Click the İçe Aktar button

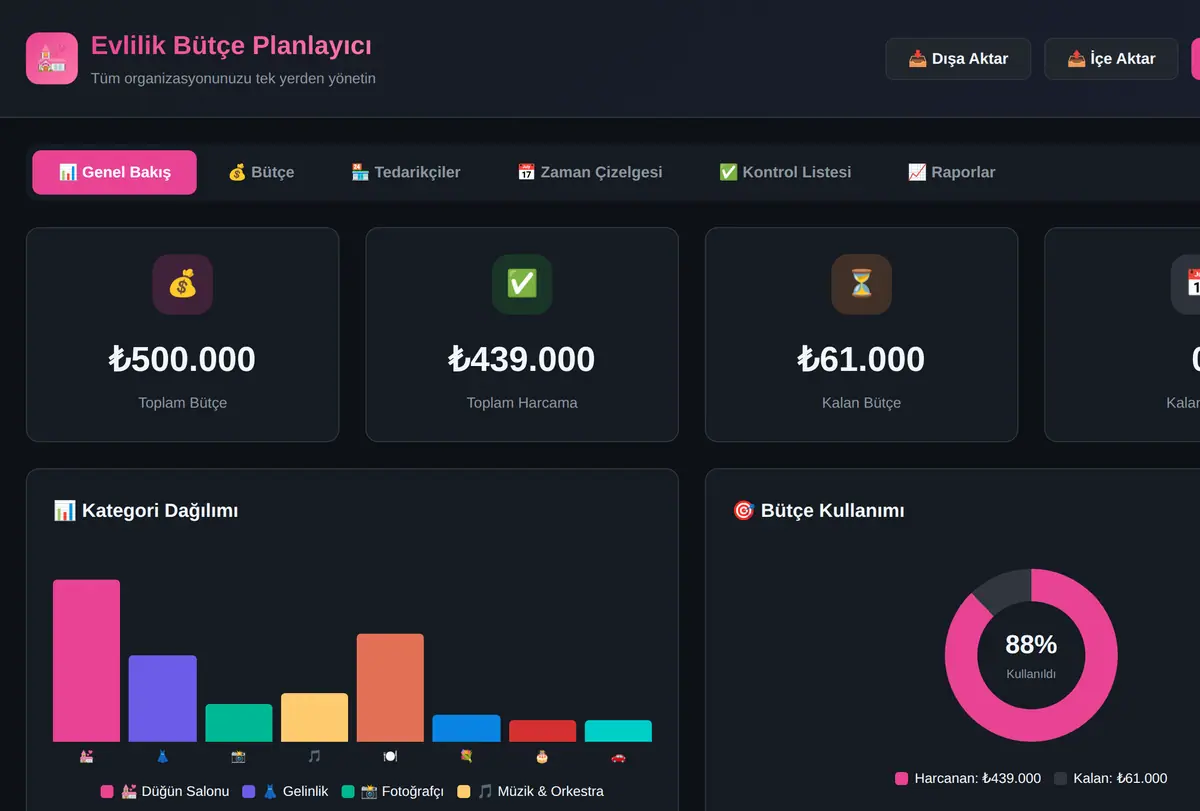tap(1111, 59)
